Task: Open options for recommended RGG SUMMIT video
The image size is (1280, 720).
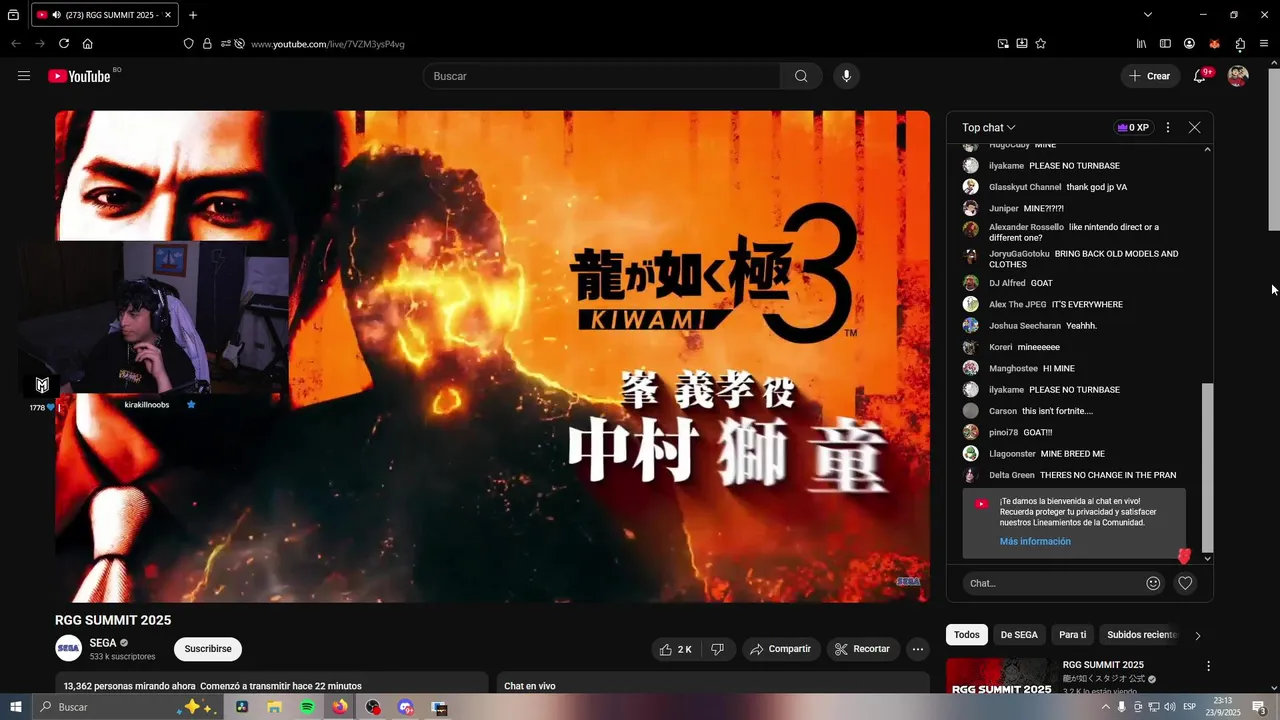Action: (1208, 666)
